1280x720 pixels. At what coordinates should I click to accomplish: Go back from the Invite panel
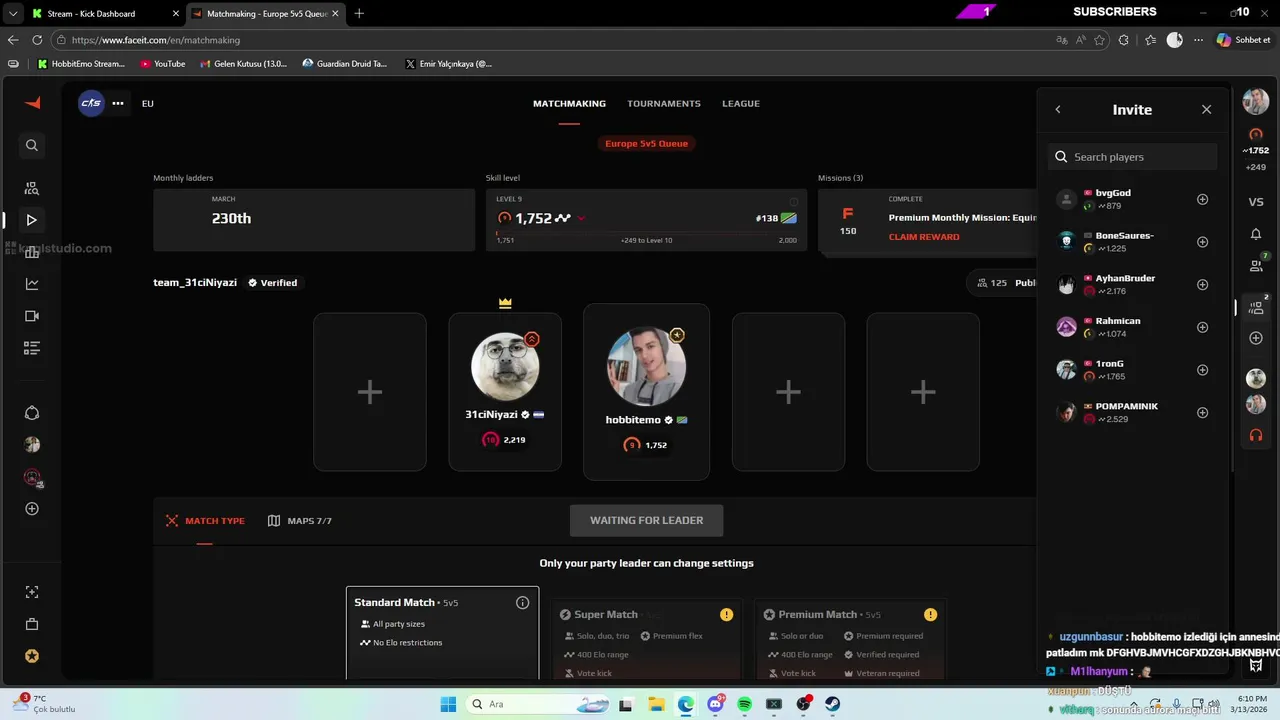1058,110
